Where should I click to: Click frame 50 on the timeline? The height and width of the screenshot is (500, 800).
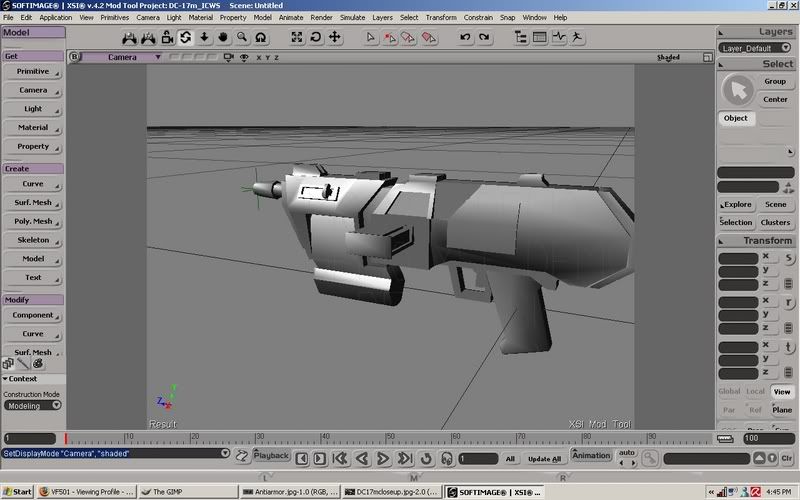(387, 438)
